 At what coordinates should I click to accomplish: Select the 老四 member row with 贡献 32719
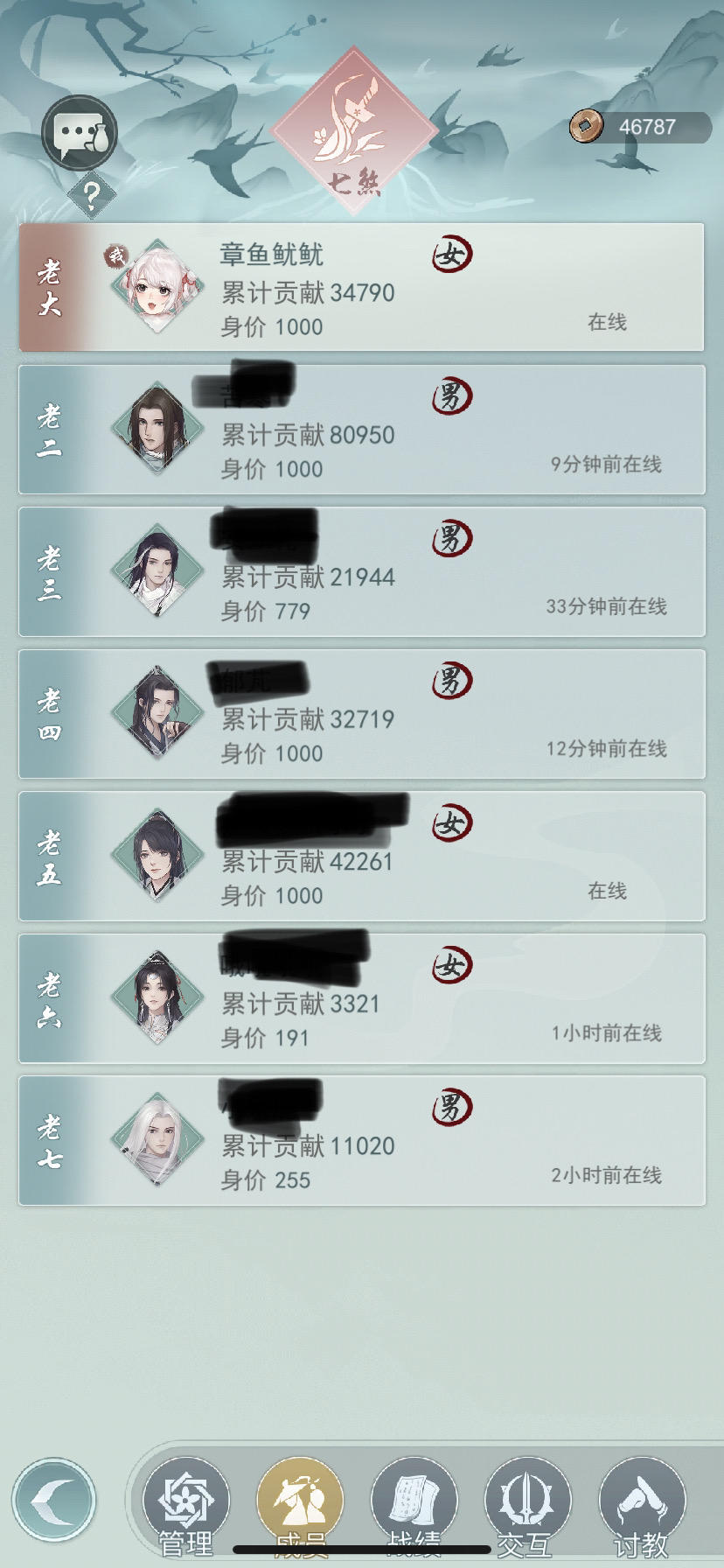[x=362, y=714]
